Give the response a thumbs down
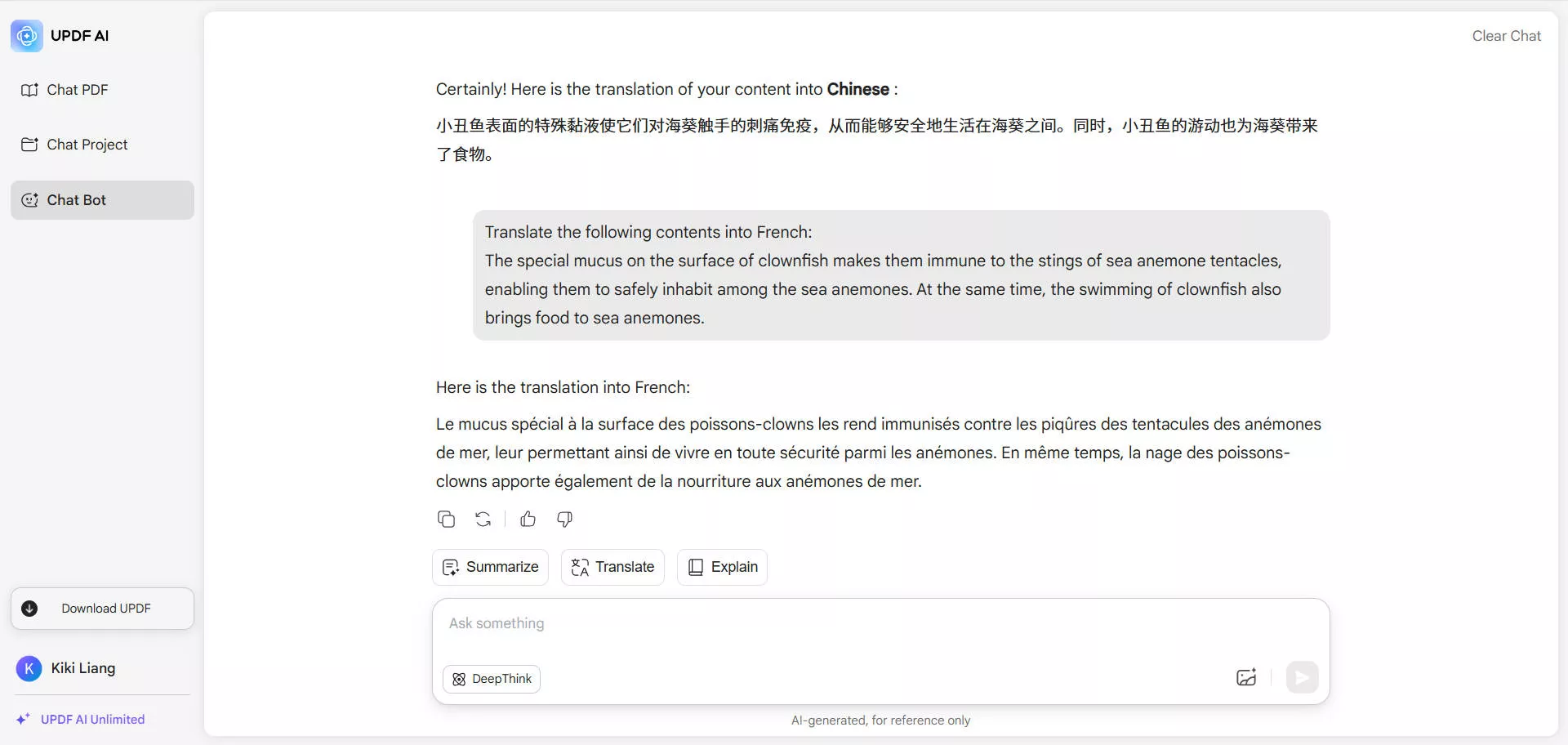The height and width of the screenshot is (745, 1568). point(564,520)
